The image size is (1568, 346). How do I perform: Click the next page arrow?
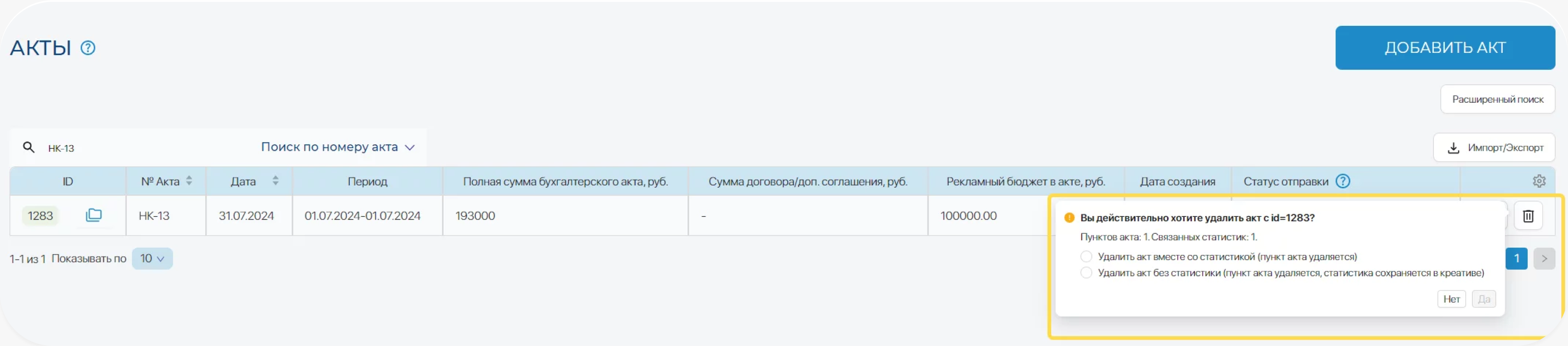[1544, 258]
